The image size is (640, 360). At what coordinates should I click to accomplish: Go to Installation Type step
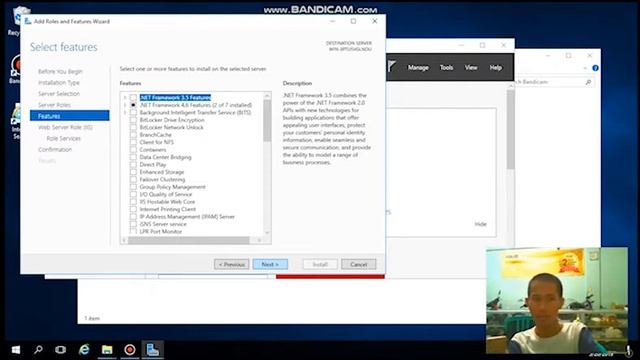point(59,82)
